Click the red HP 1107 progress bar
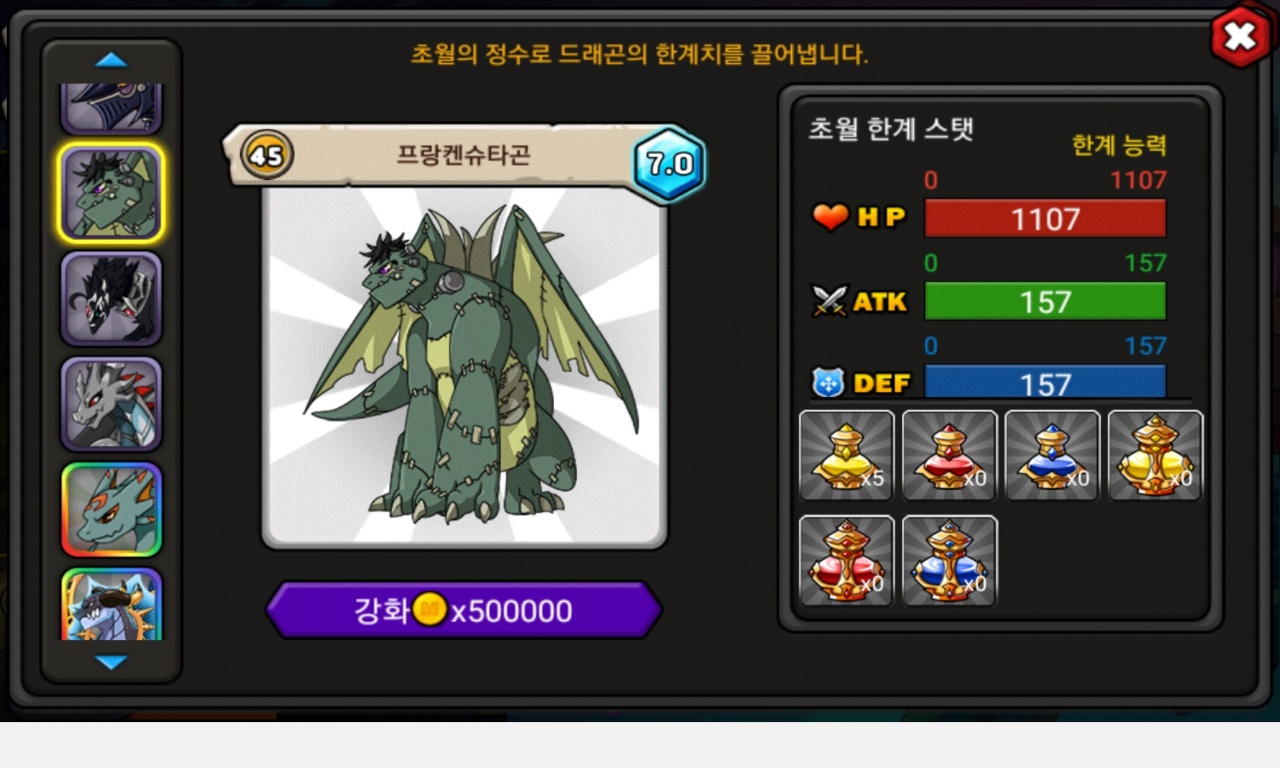Viewport: 1280px width, 768px height. coord(1045,218)
